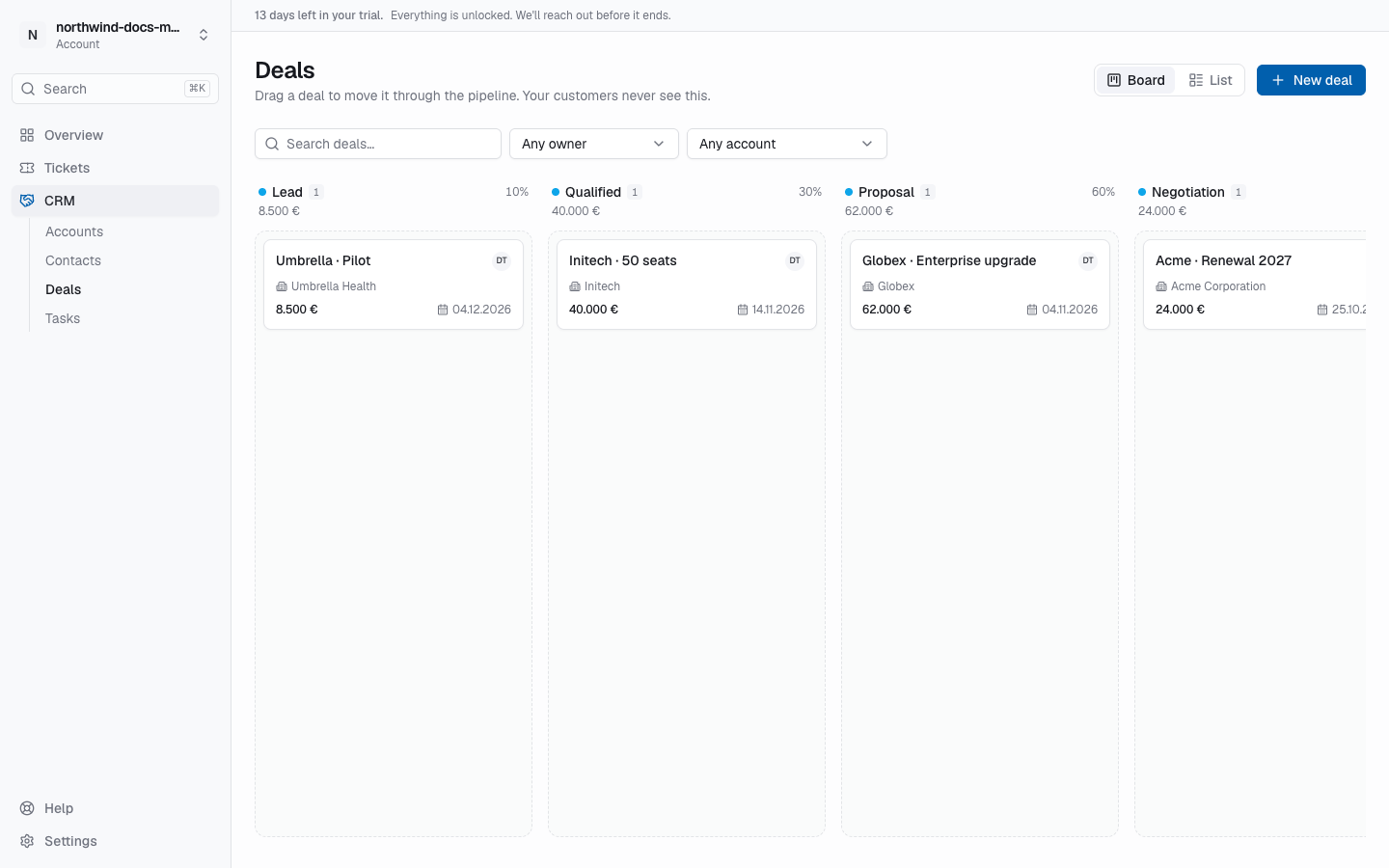Navigate to Tickets section
This screenshot has width=1389, height=868.
pyautogui.click(x=116, y=168)
